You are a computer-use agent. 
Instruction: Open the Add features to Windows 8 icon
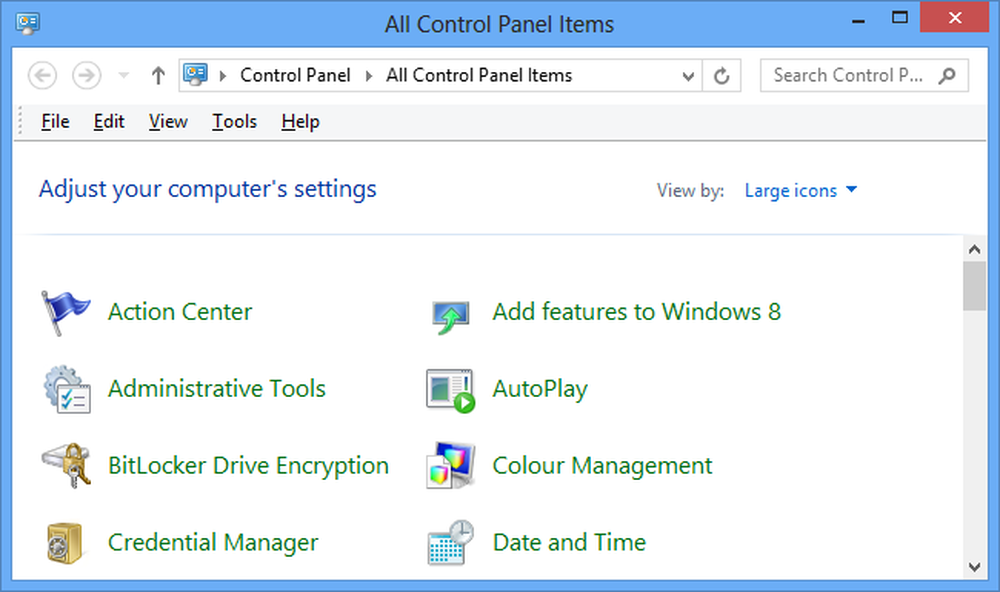coord(451,317)
